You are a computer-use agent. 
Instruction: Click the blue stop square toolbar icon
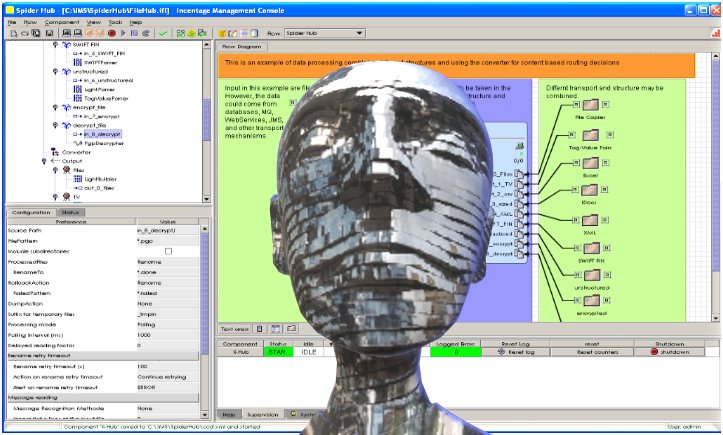tap(134, 33)
